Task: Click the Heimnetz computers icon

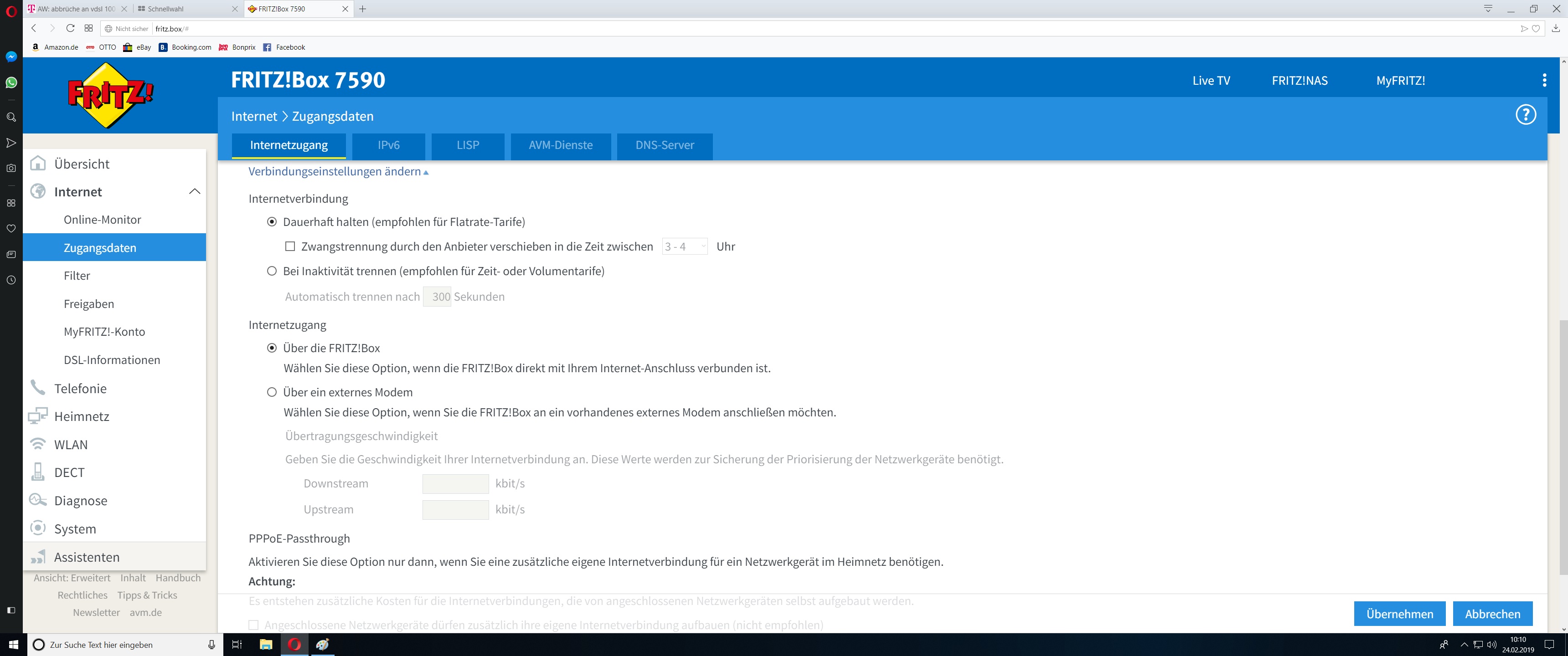Action: click(x=38, y=415)
